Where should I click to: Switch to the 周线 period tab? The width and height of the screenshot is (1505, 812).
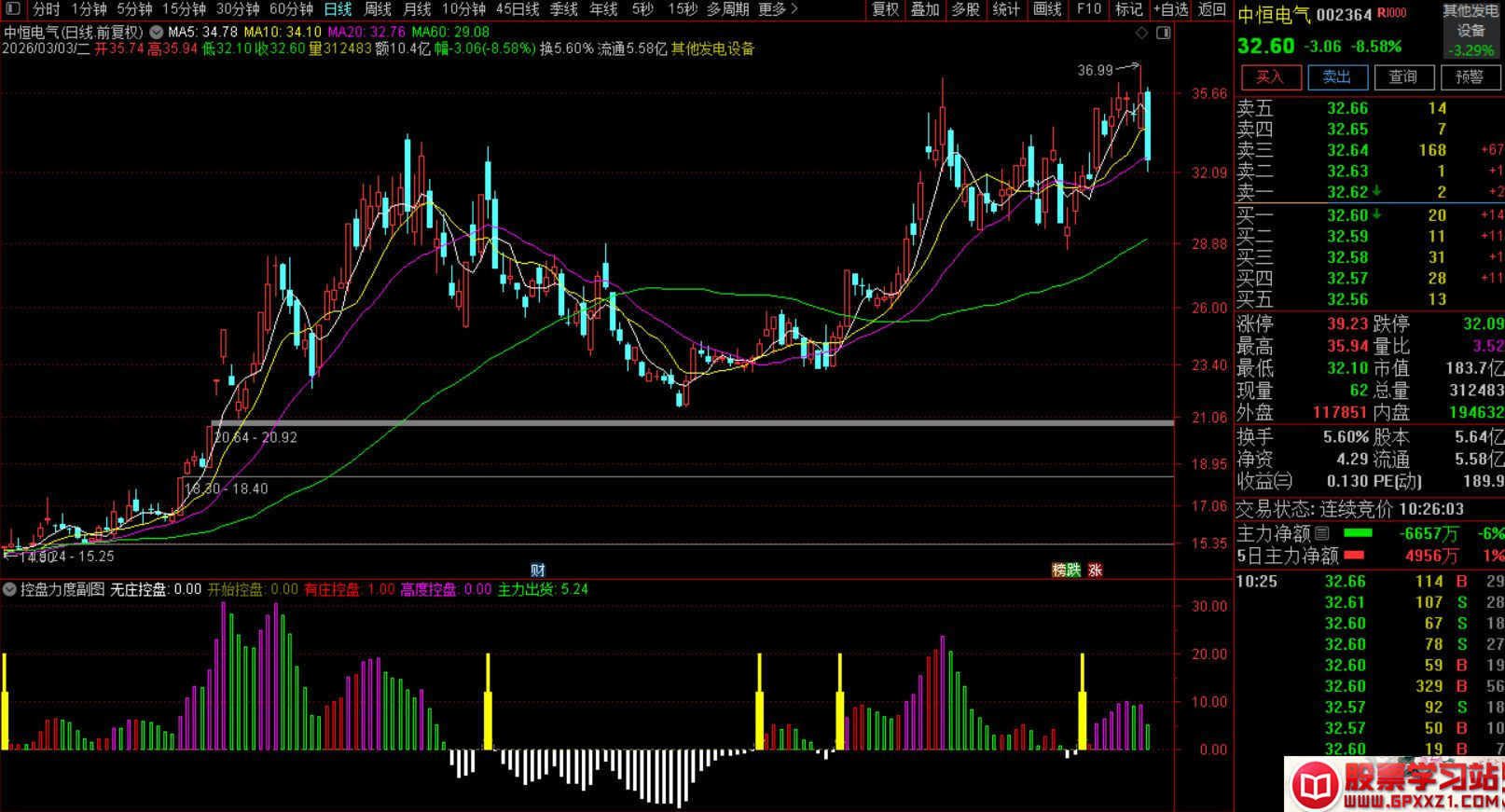coord(377,9)
